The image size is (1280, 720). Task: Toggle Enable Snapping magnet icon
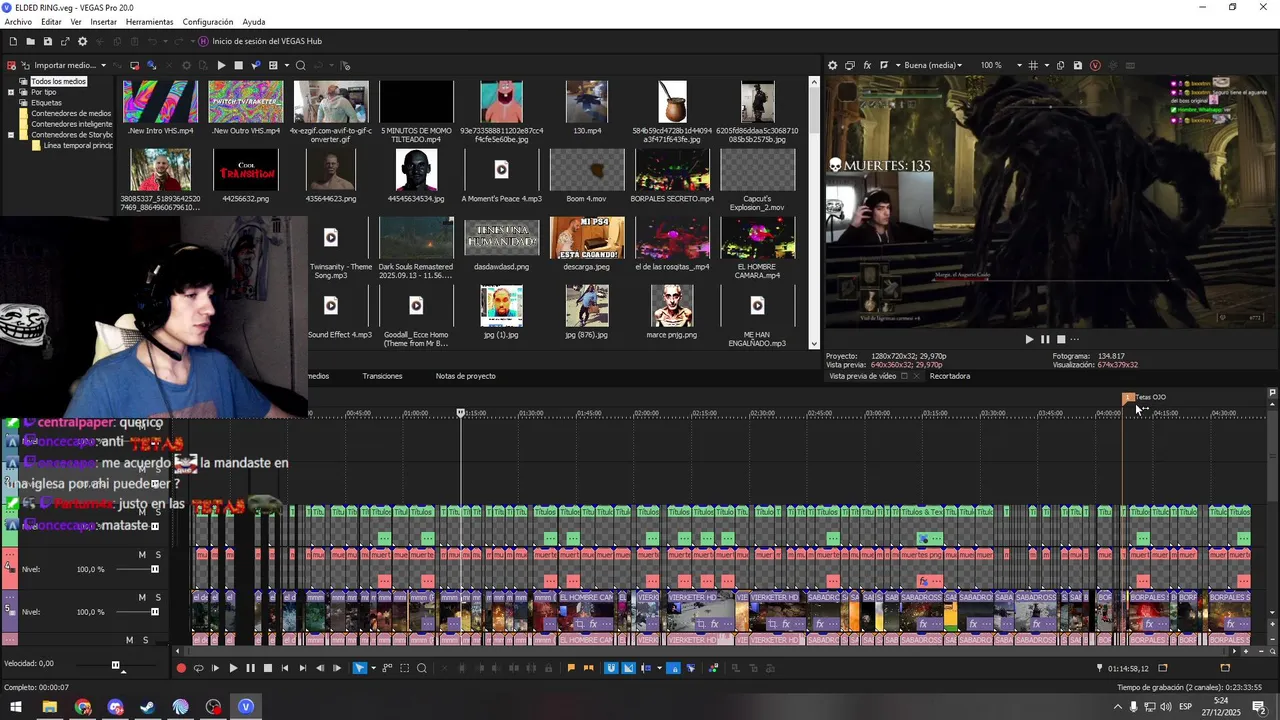pyautogui.click(x=610, y=668)
